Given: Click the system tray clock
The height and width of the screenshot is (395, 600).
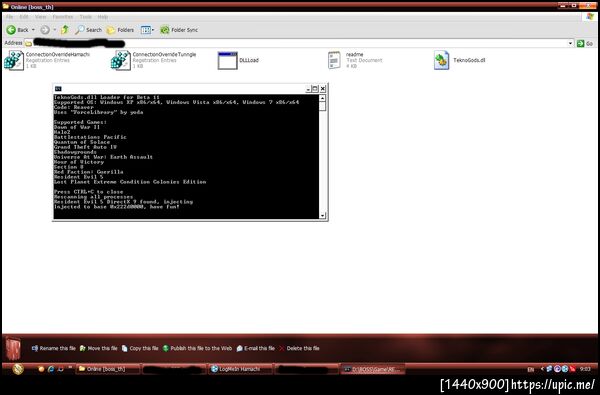Looking at the screenshot, I should pos(585,369).
